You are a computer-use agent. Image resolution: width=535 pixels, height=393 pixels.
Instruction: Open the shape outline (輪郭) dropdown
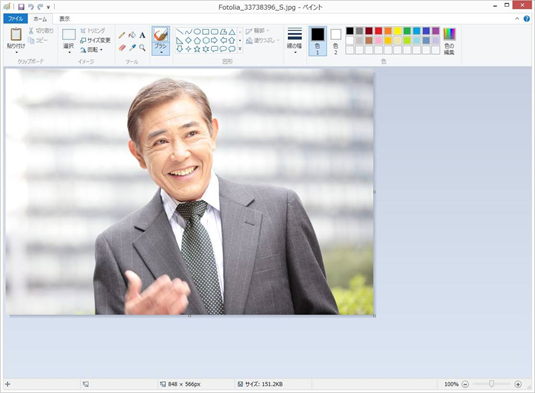tap(257, 31)
